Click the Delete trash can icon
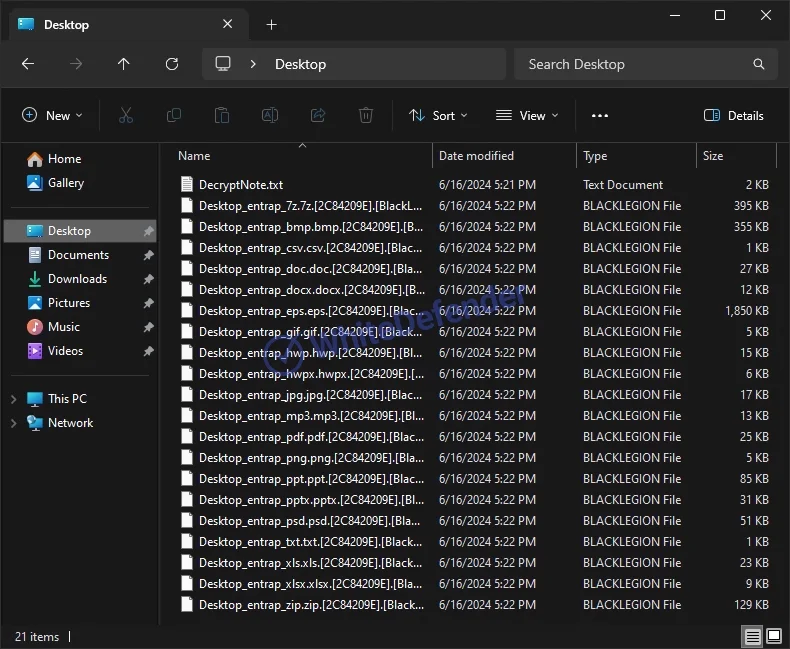Screen dimensions: 790x649 [x=366, y=116]
